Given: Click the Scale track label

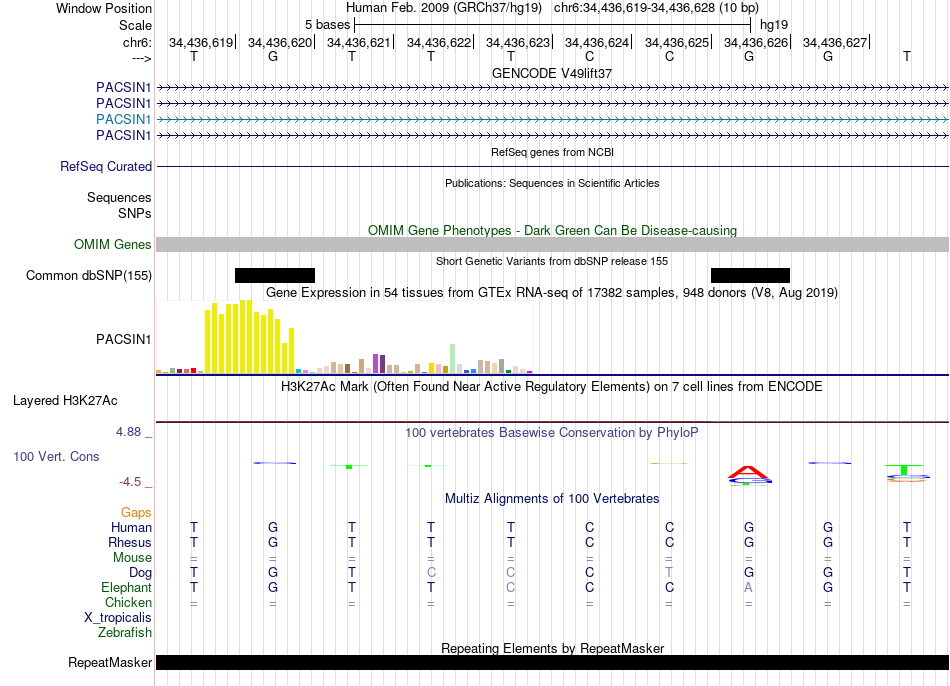Looking at the screenshot, I should [135, 25].
